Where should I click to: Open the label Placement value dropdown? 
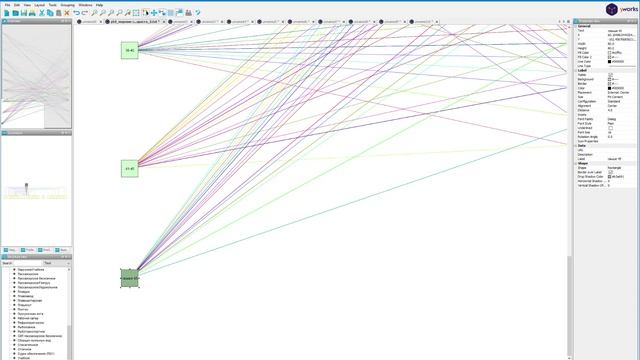click(x=621, y=93)
